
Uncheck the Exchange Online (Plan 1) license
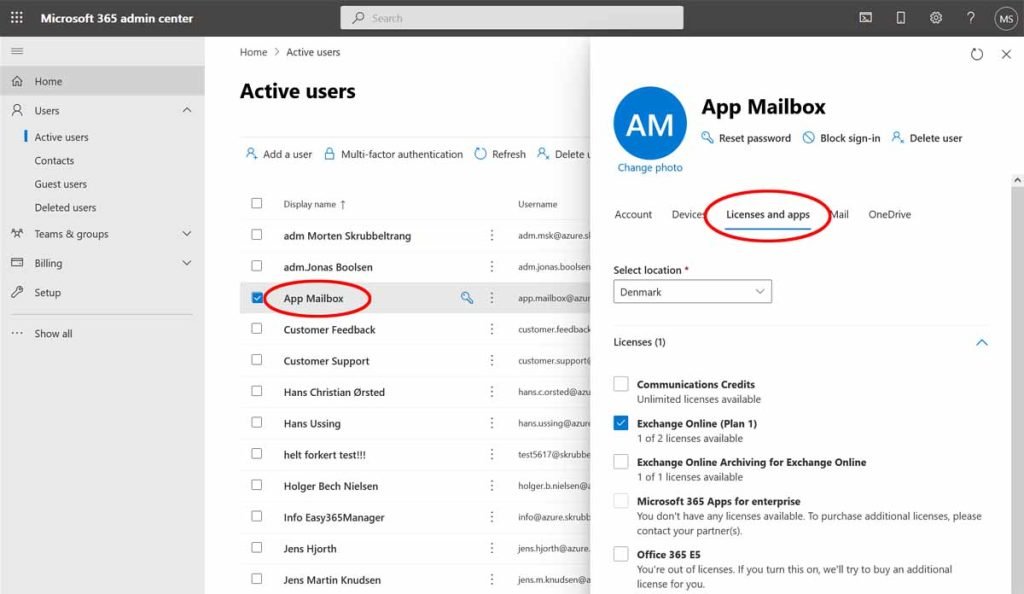(x=621, y=423)
